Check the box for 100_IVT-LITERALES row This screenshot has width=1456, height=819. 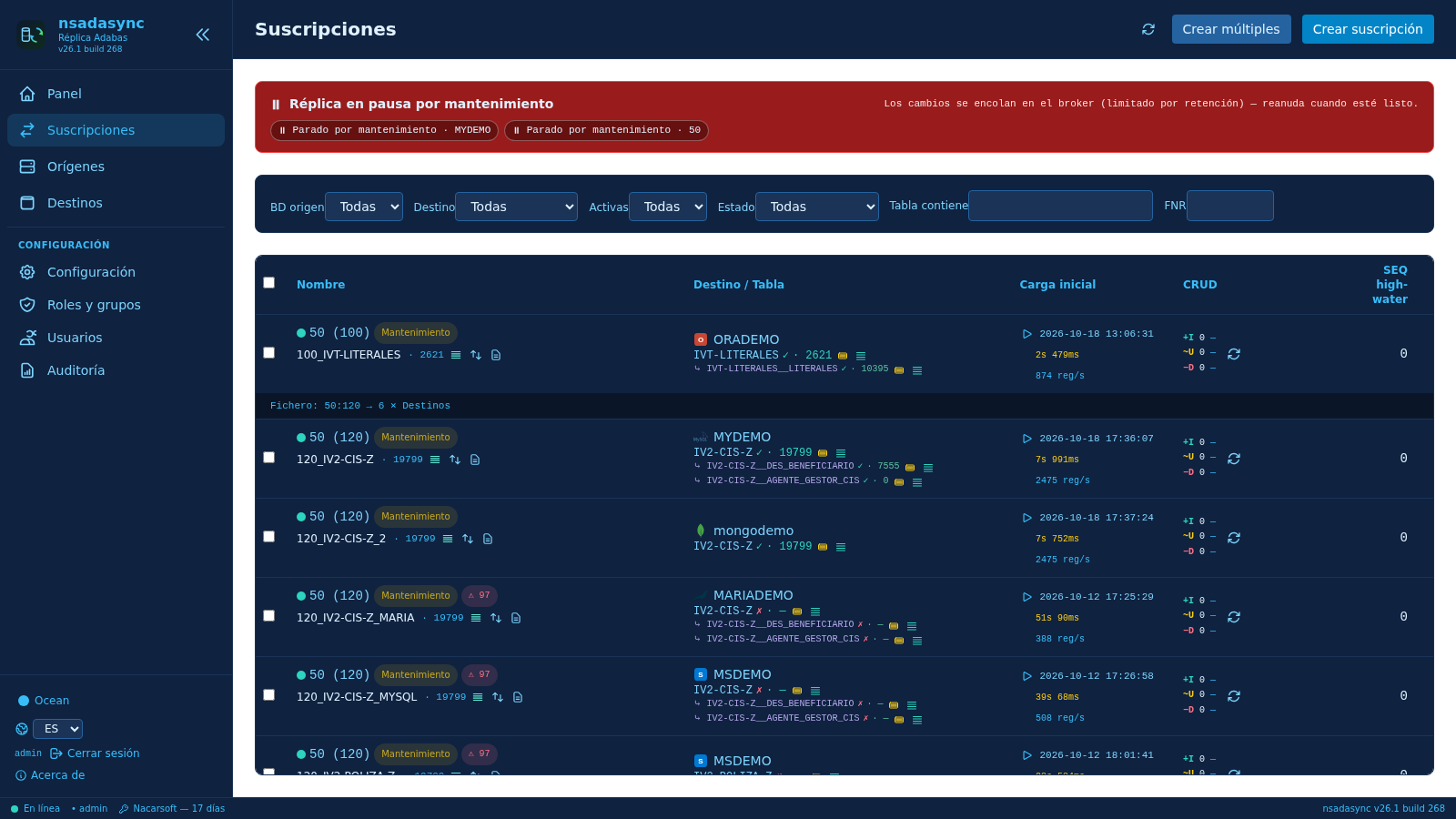tap(269, 353)
